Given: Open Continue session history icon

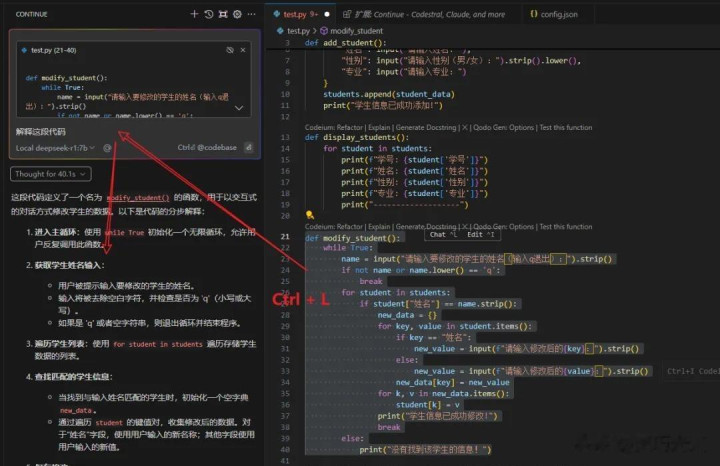Looking at the screenshot, I should pyautogui.click(x=208, y=14).
